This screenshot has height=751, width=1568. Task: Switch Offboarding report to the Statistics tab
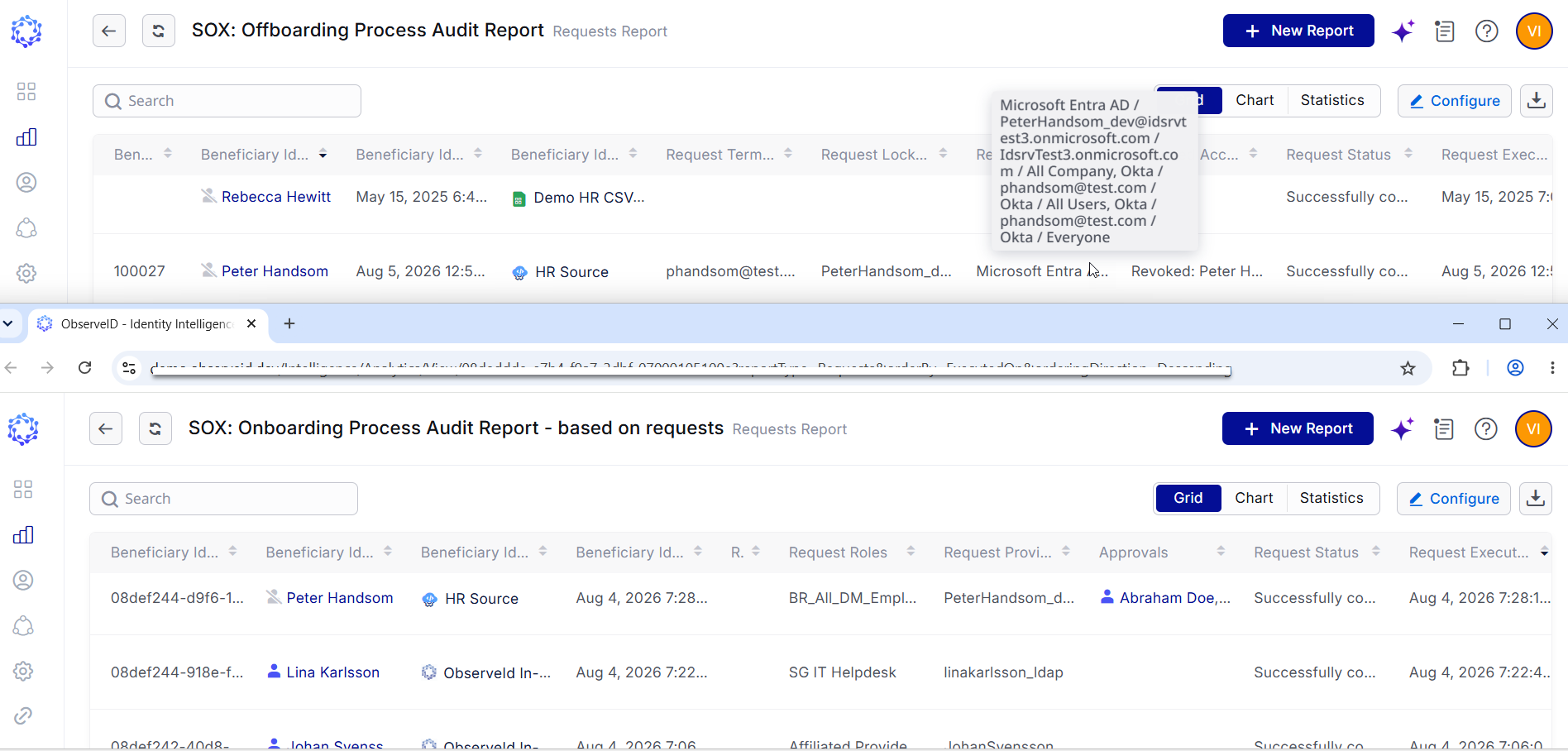coord(1332,100)
